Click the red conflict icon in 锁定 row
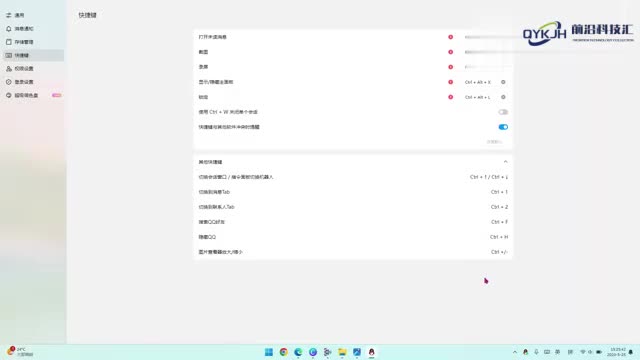 click(451, 97)
